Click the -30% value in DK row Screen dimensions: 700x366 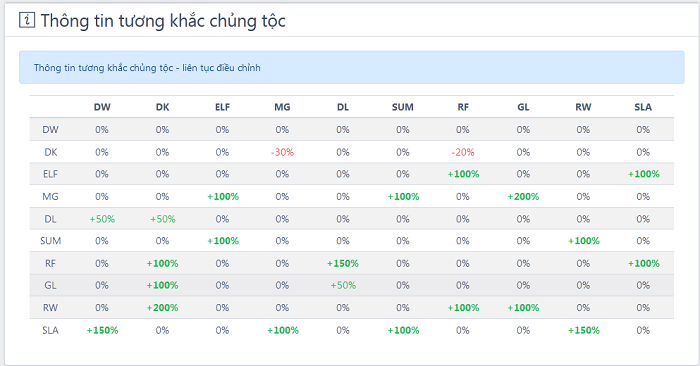[282, 152]
